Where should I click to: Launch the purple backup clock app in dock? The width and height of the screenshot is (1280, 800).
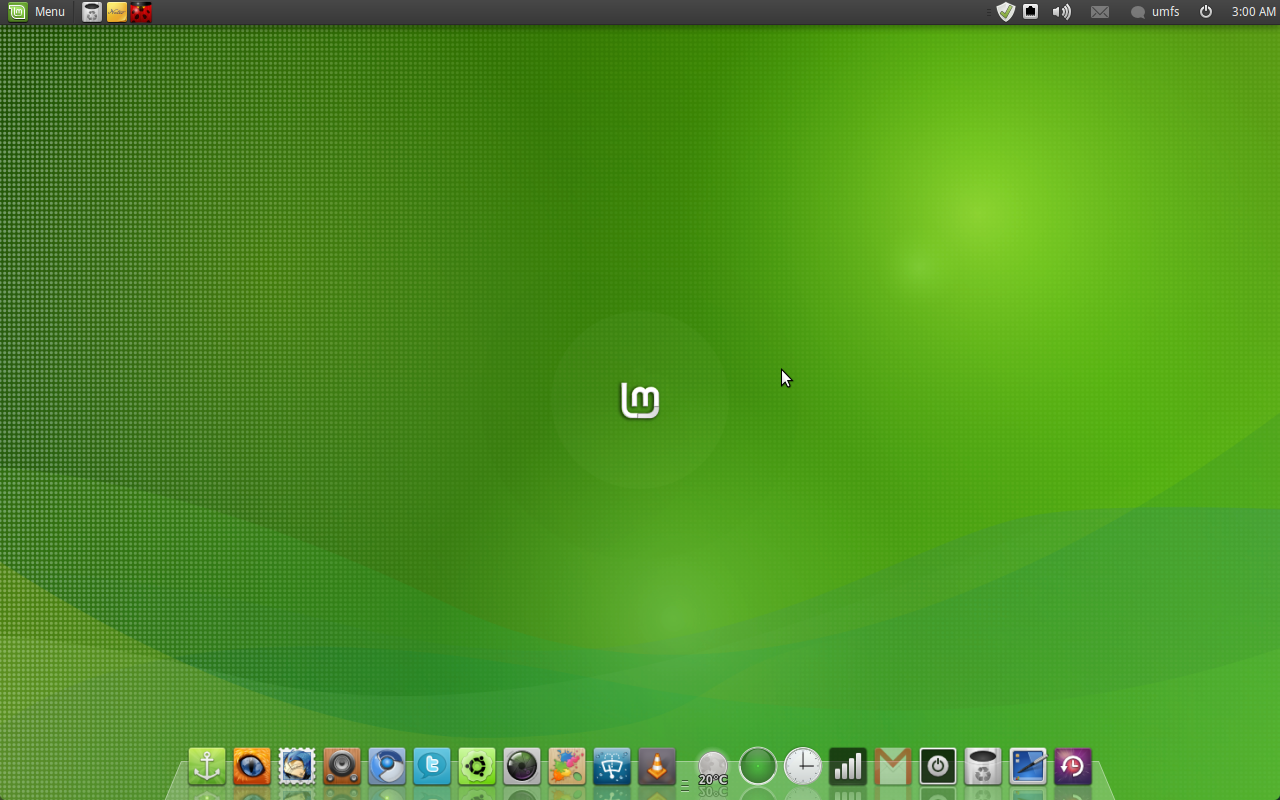(x=1073, y=767)
